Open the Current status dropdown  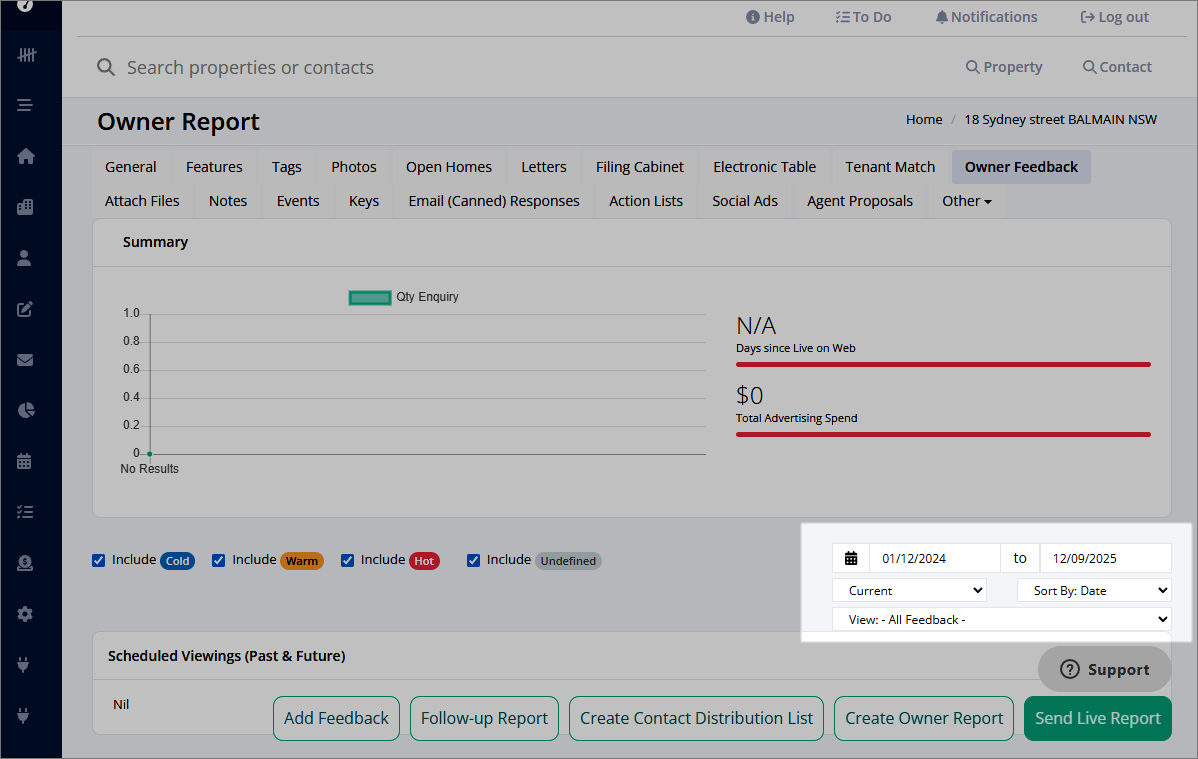909,591
